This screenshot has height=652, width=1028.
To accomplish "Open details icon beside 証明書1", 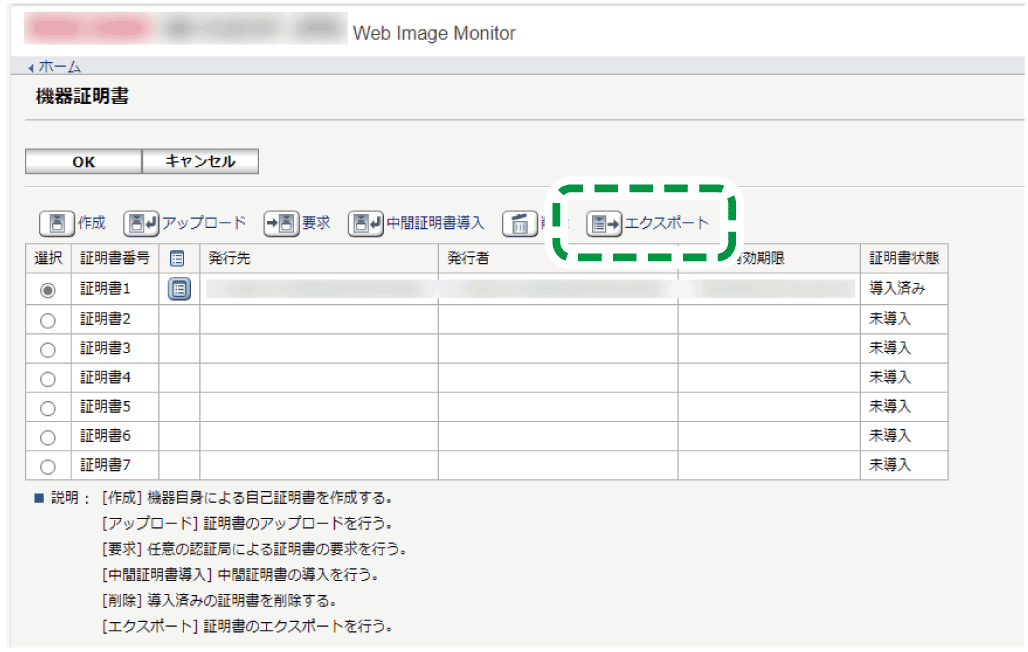I will tap(177, 288).
